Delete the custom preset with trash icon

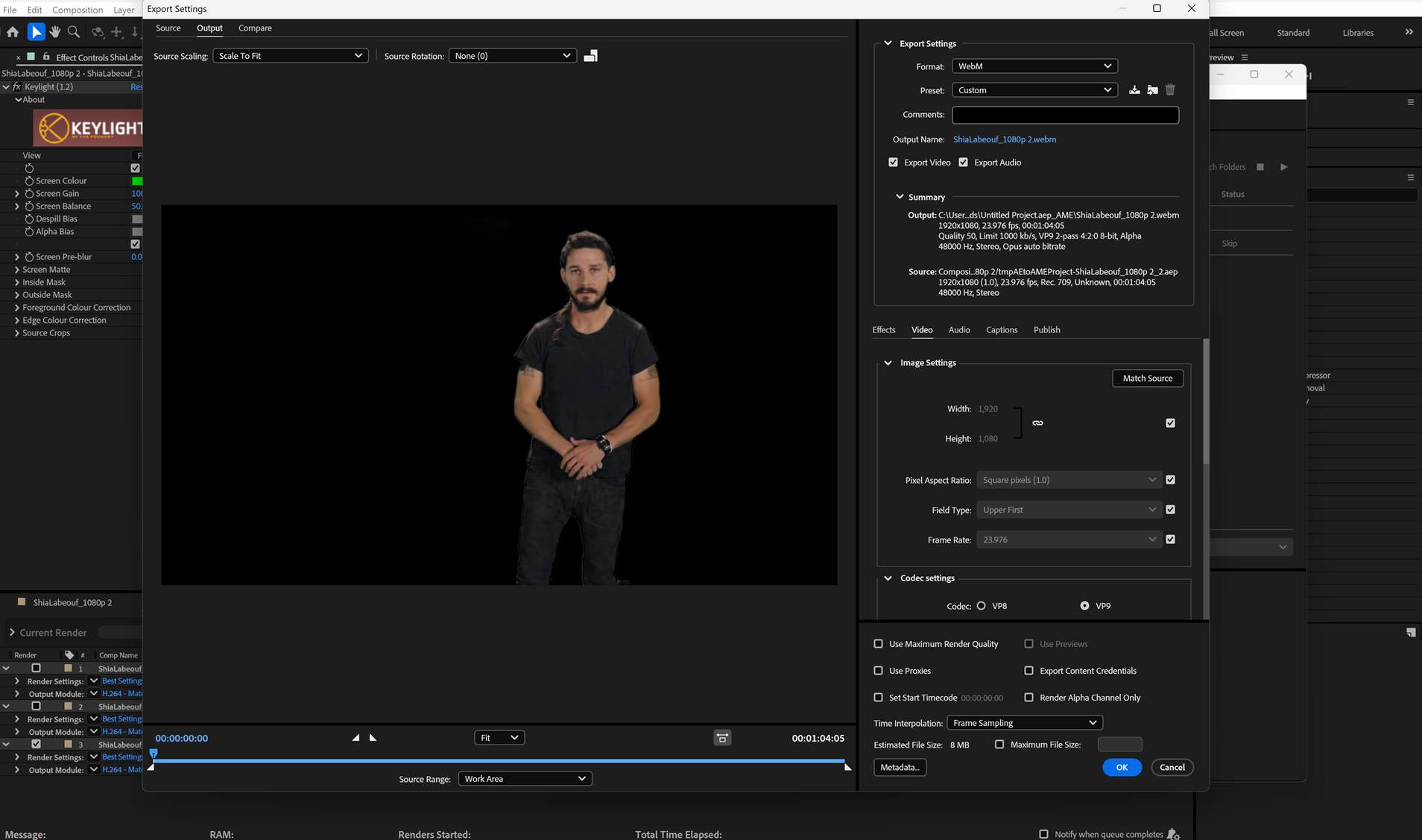pos(1170,89)
